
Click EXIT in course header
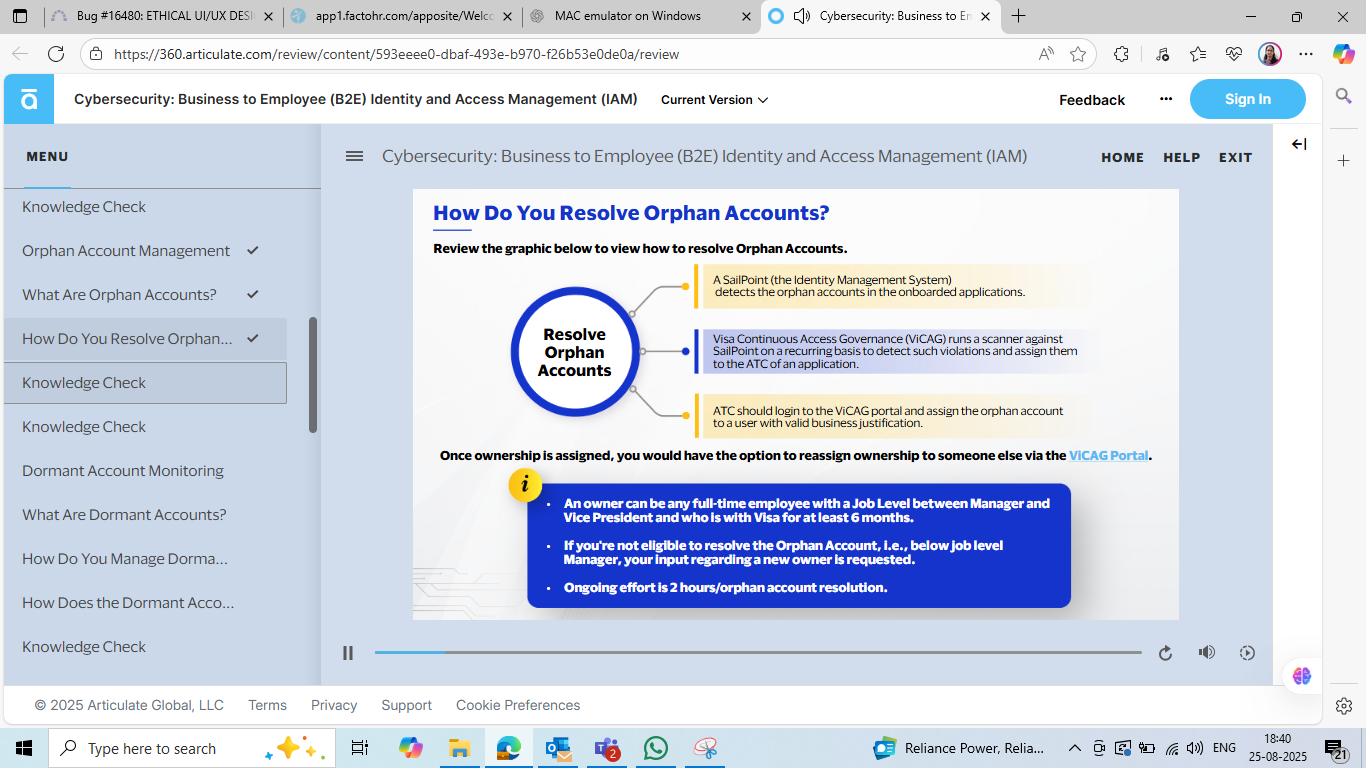(x=1235, y=157)
